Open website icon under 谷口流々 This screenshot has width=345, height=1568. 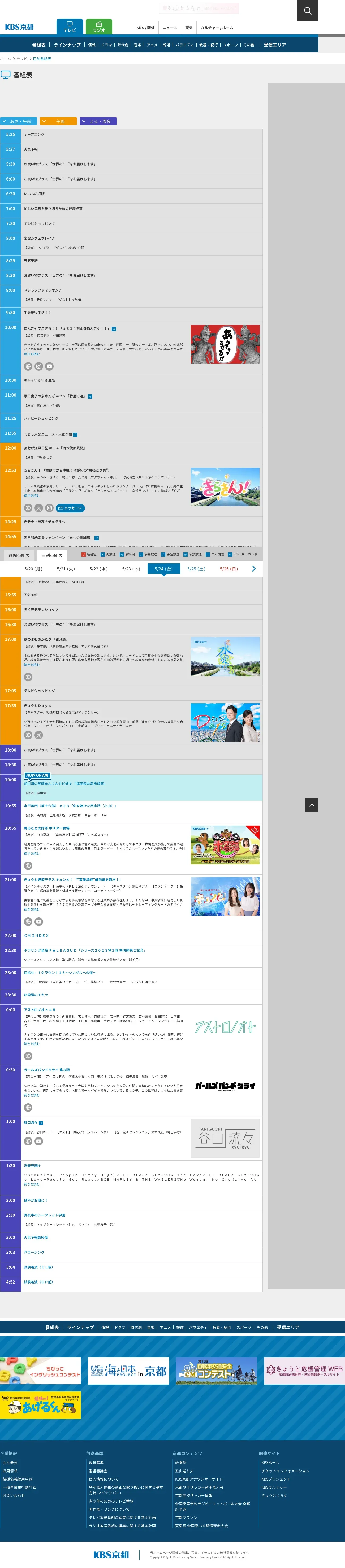click(x=28, y=1141)
